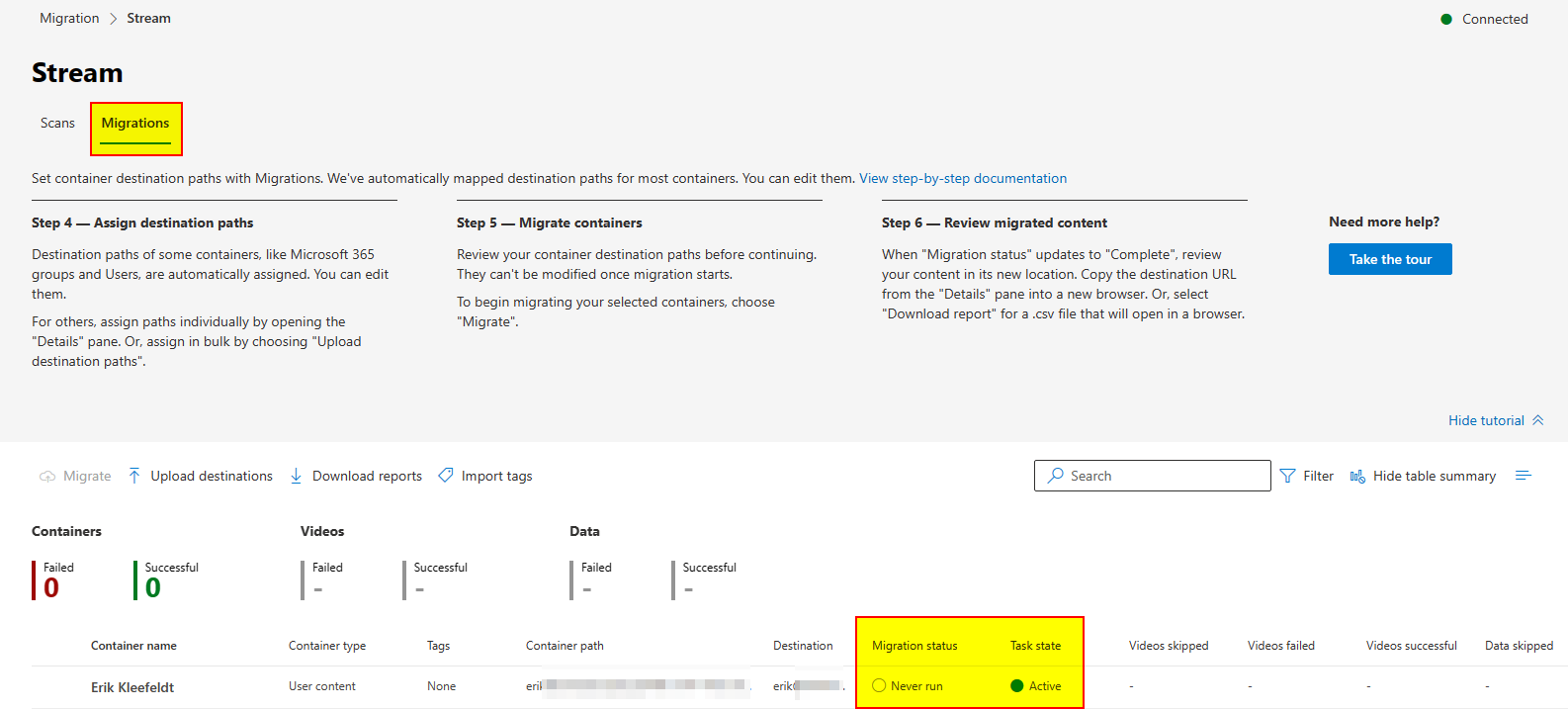
Task: Go to Migration in the breadcrumb
Action: [69, 19]
